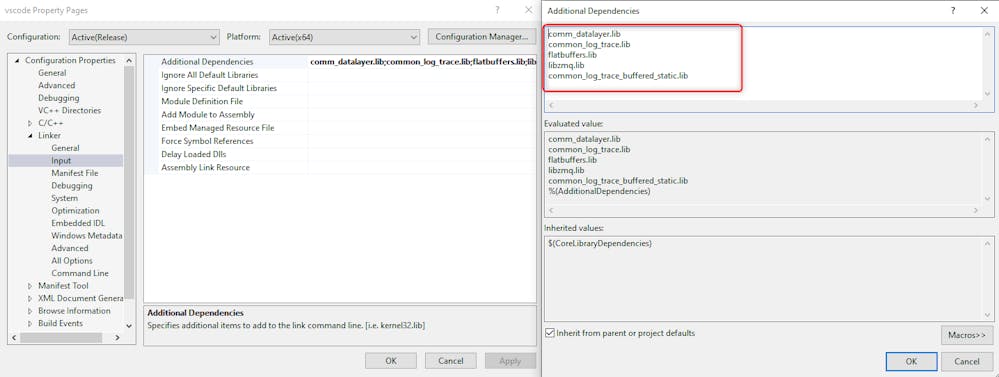Expand the C/C++ tree node
The height and width of the screenshot is (377, 999).
(x=30, y=123)
